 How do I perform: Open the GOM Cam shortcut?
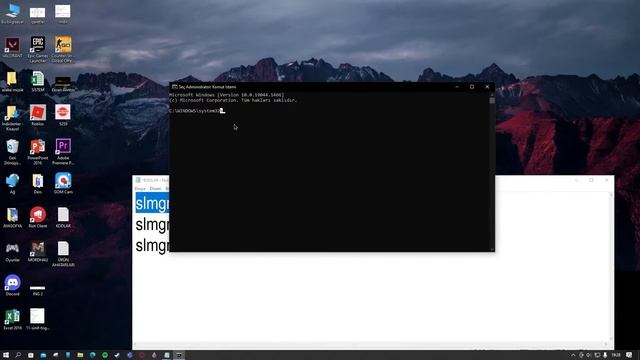pyautogui.click(x=63, y=183)
